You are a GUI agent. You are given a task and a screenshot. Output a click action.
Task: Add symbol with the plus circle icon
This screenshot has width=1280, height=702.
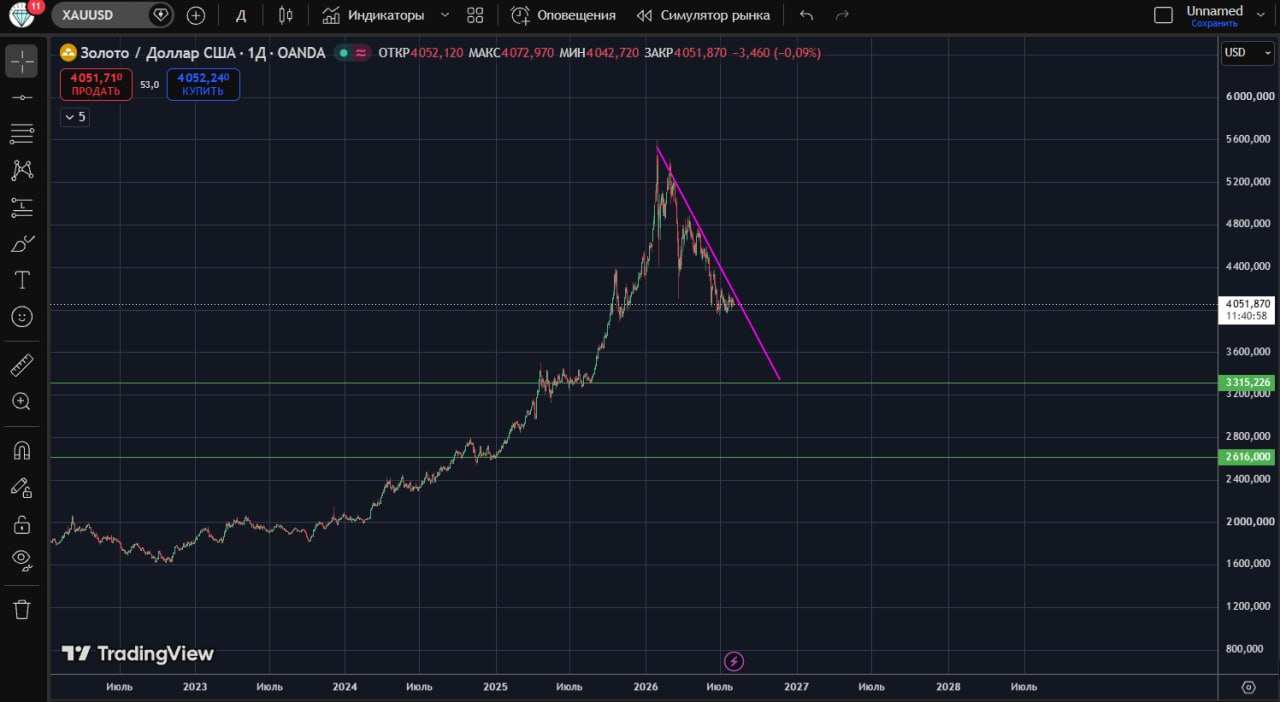[x=196, y=15]
